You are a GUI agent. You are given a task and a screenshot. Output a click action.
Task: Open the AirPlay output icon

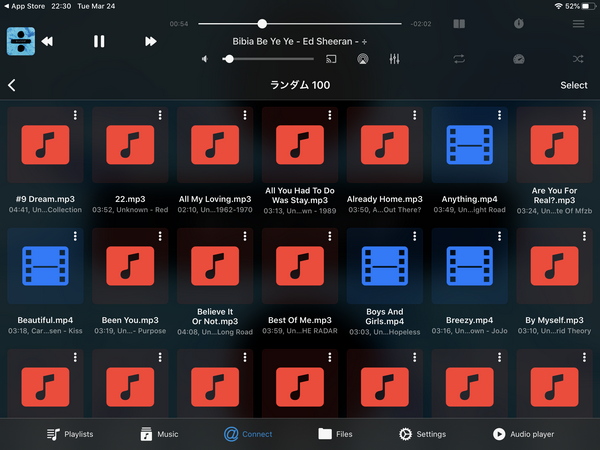click(363, 59)
